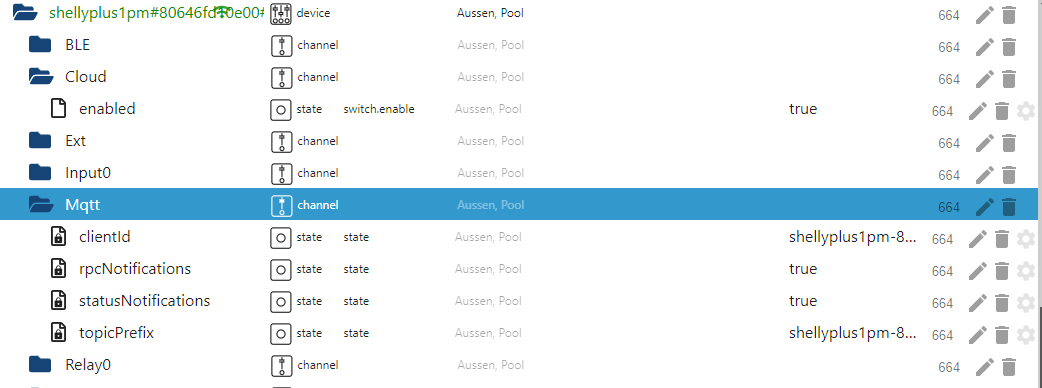Click the pencil icon on topicPrefix row
The image size is (1042, 388).
pos(978,334)
